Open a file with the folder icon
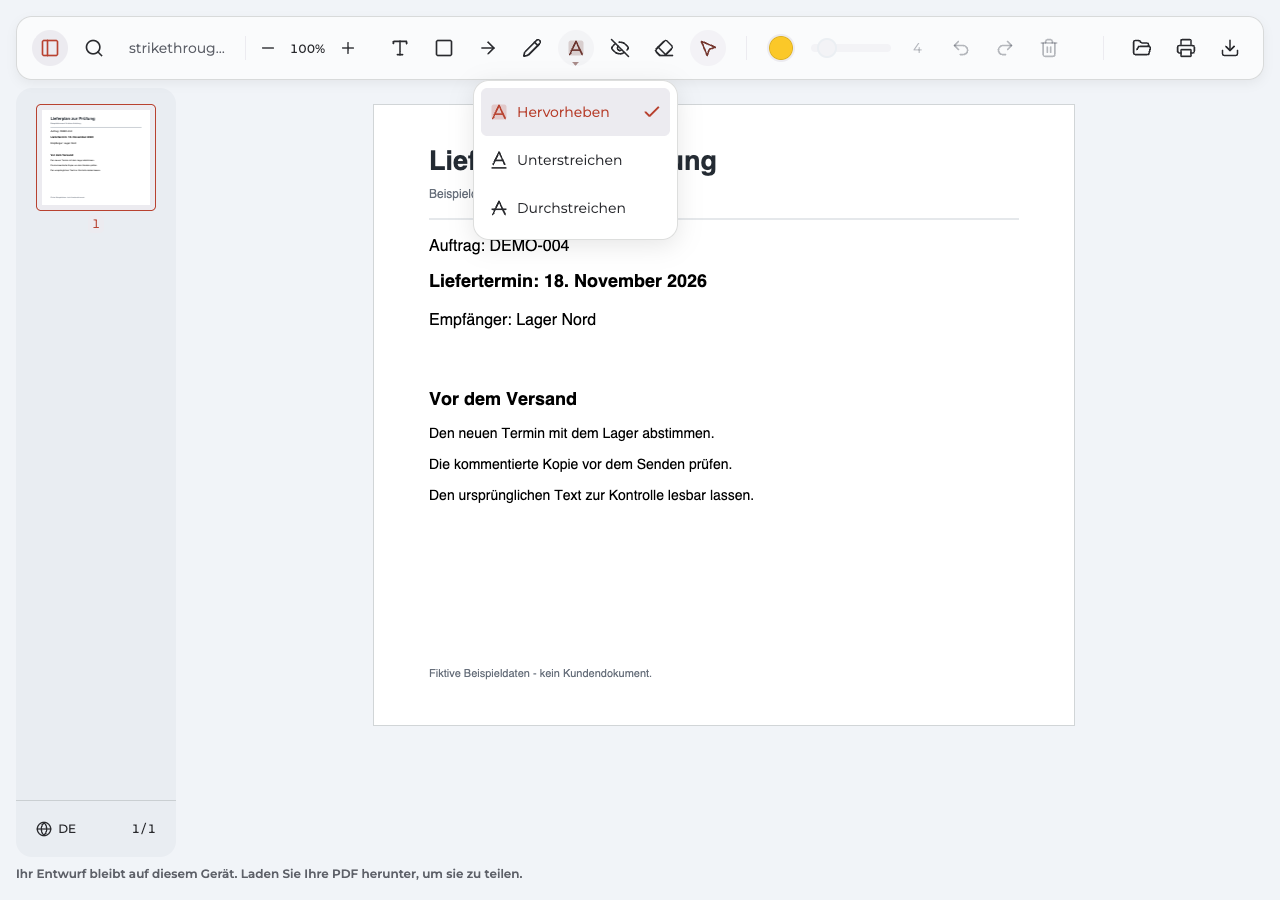 [1142, 48]
